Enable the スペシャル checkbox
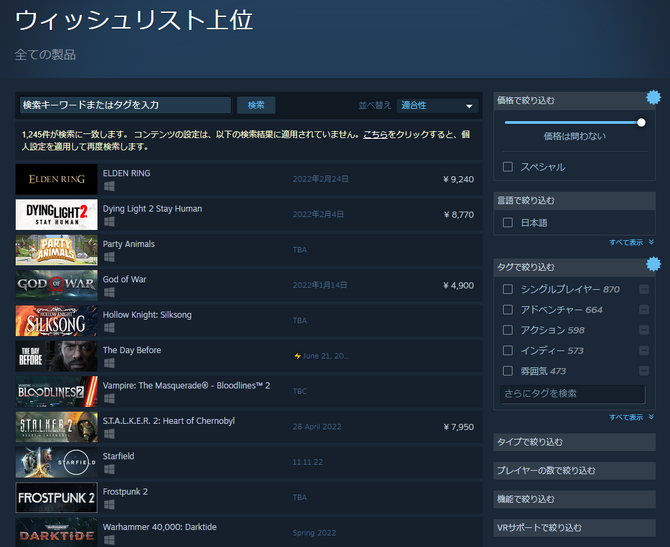The width and height of the screenshot is (670, 547). pyautogui.click(x=508, y=167)
